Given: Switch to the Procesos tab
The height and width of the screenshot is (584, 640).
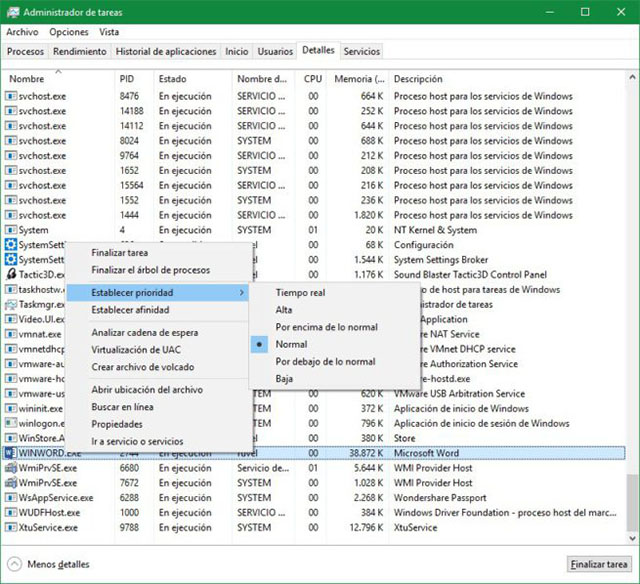Looking at the screenshot, I should [25, 51].
